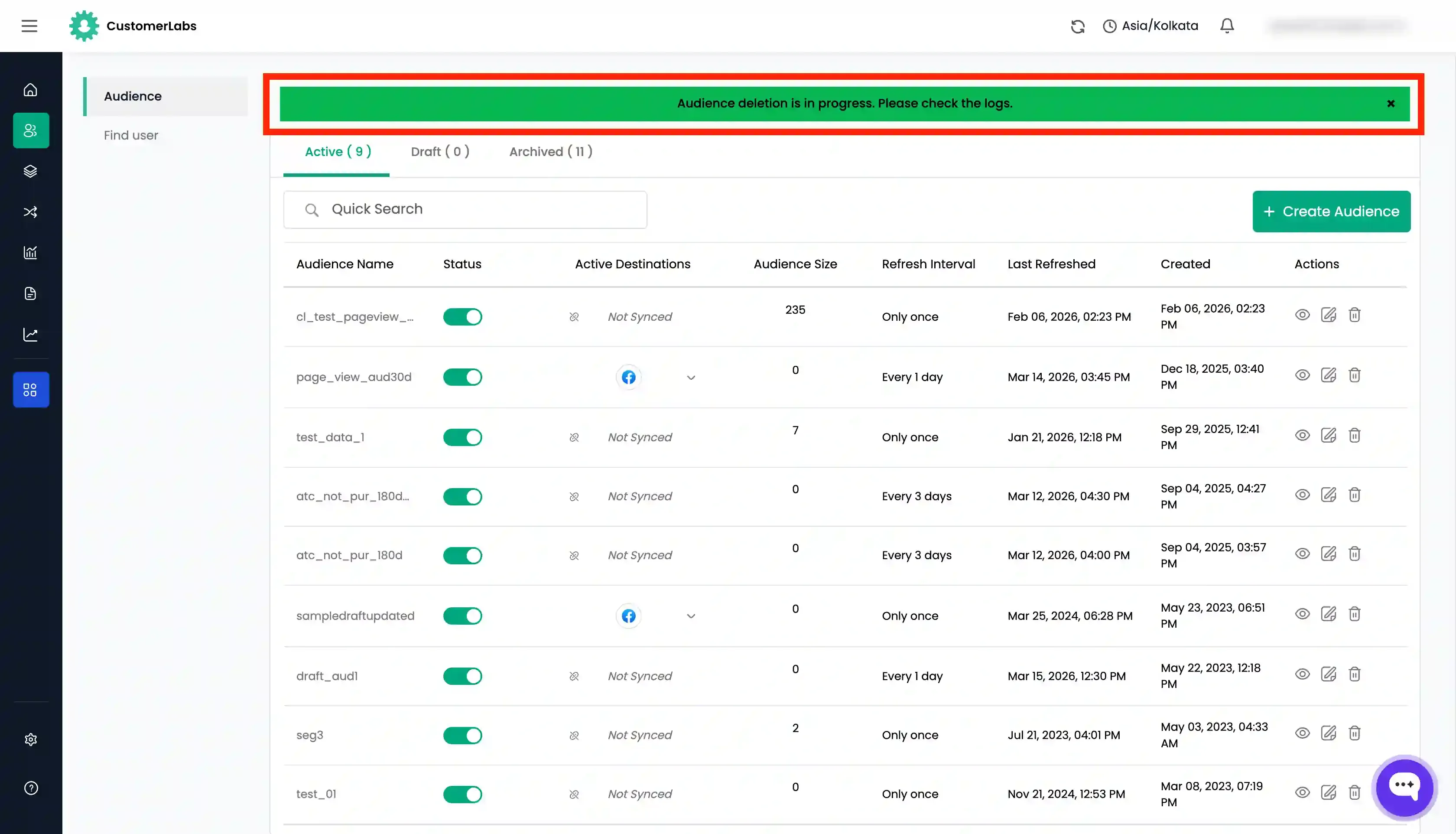Toggle status of page_view_aud30d audience
Viewport: 1456px width, 834px height.
coord(463,377)
